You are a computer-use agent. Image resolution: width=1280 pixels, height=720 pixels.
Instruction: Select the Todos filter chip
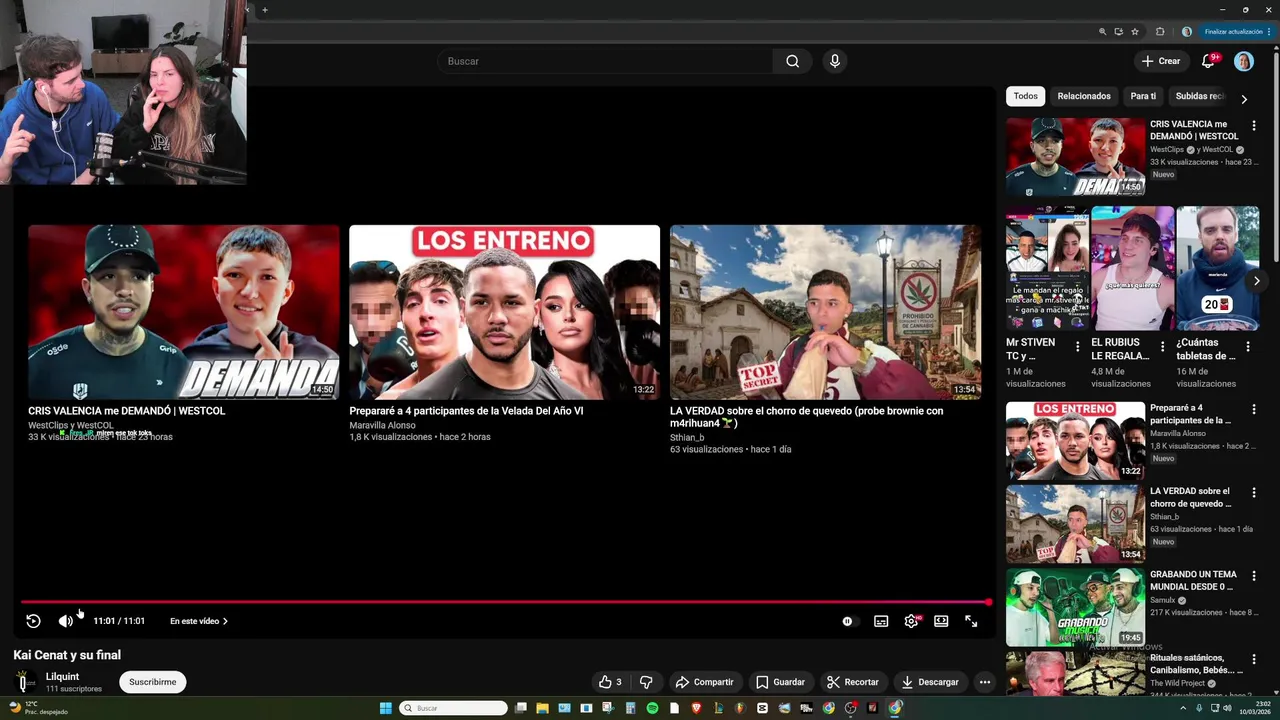[x=1025, y=96]
